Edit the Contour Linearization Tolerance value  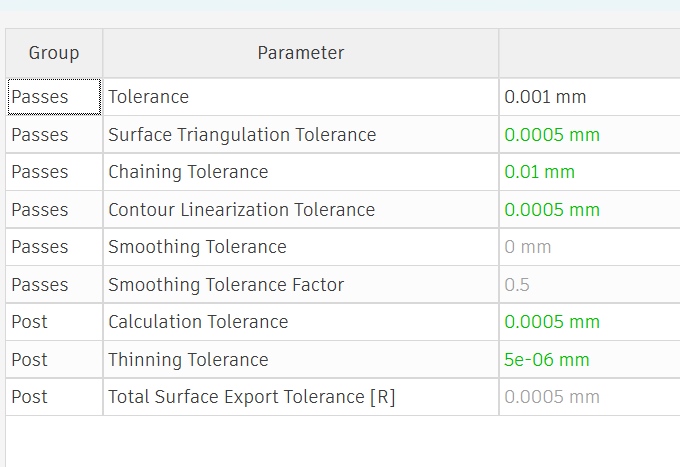552,210
